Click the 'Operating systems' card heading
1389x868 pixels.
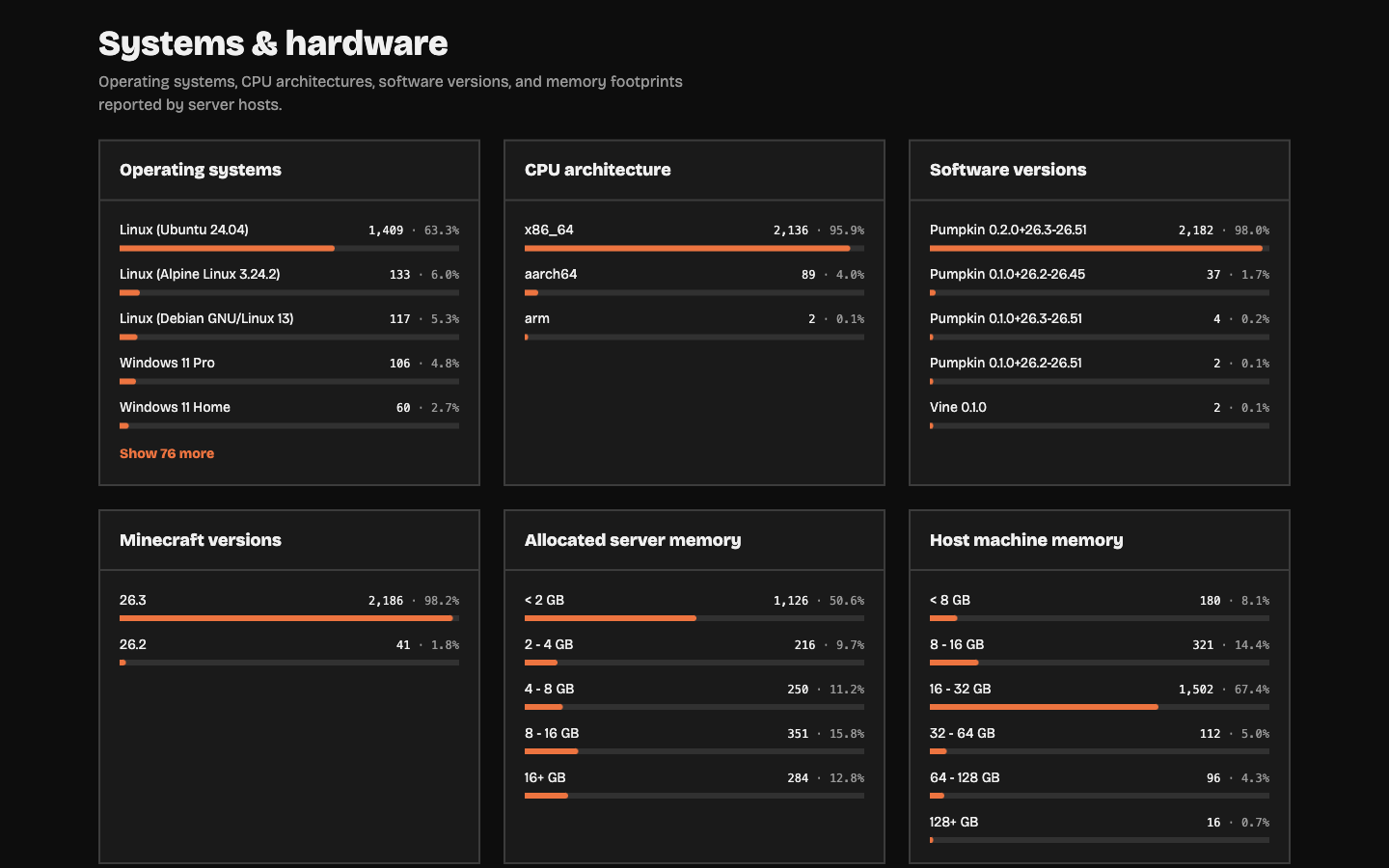coord(201,170)
